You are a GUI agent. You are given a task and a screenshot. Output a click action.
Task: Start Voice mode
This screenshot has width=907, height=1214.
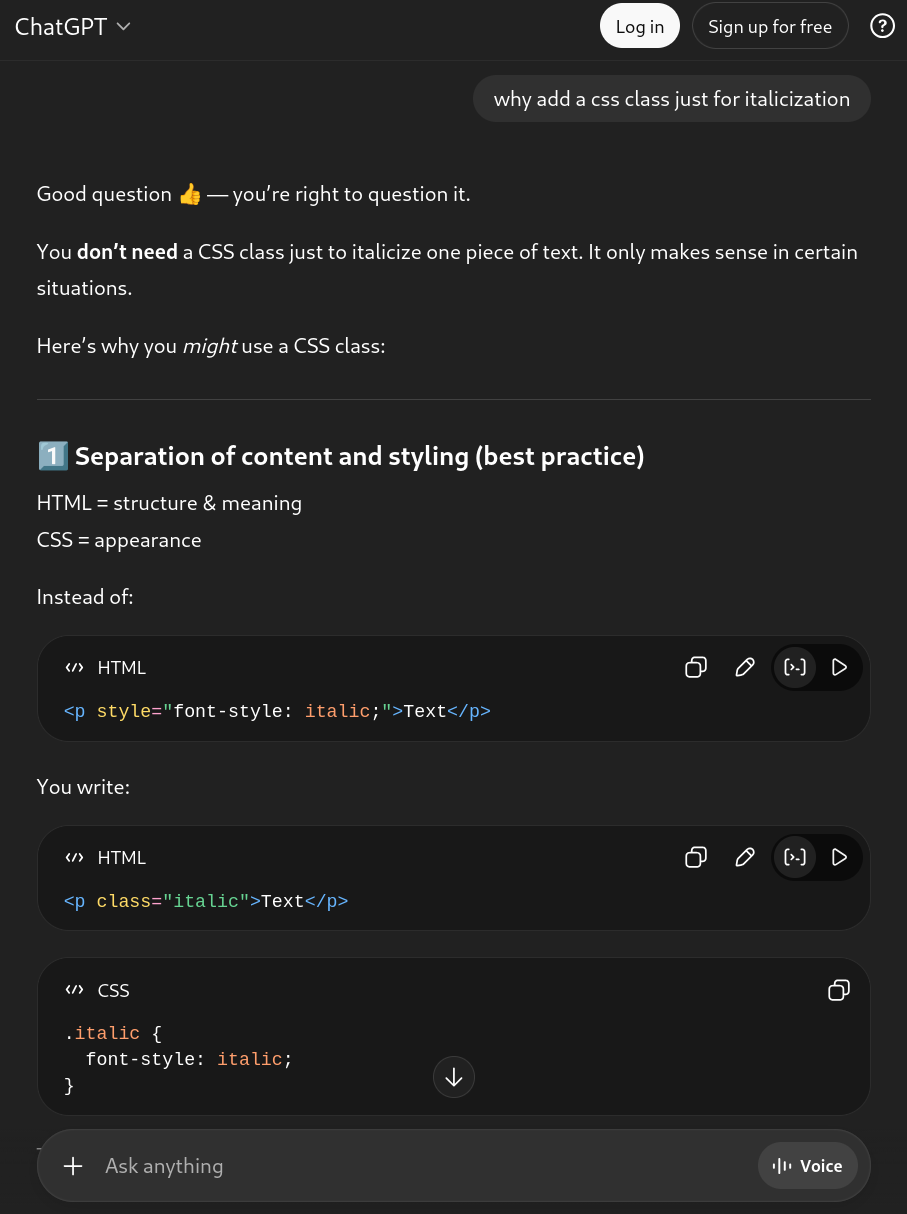(x=808, y=1166)
